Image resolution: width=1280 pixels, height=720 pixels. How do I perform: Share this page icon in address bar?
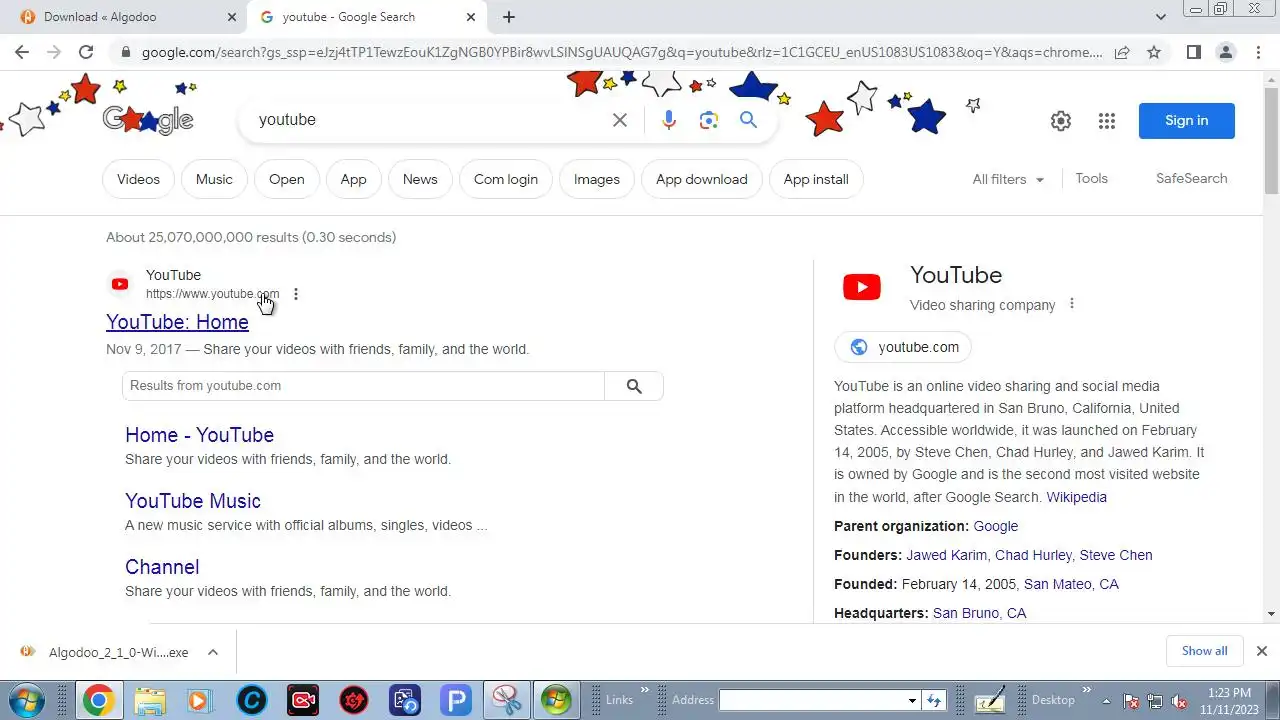(1122, 52)
